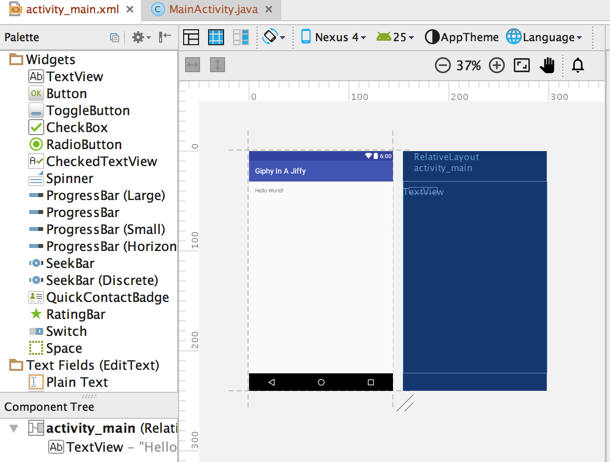Activate the pan hand tool

(x=547, y=65)
